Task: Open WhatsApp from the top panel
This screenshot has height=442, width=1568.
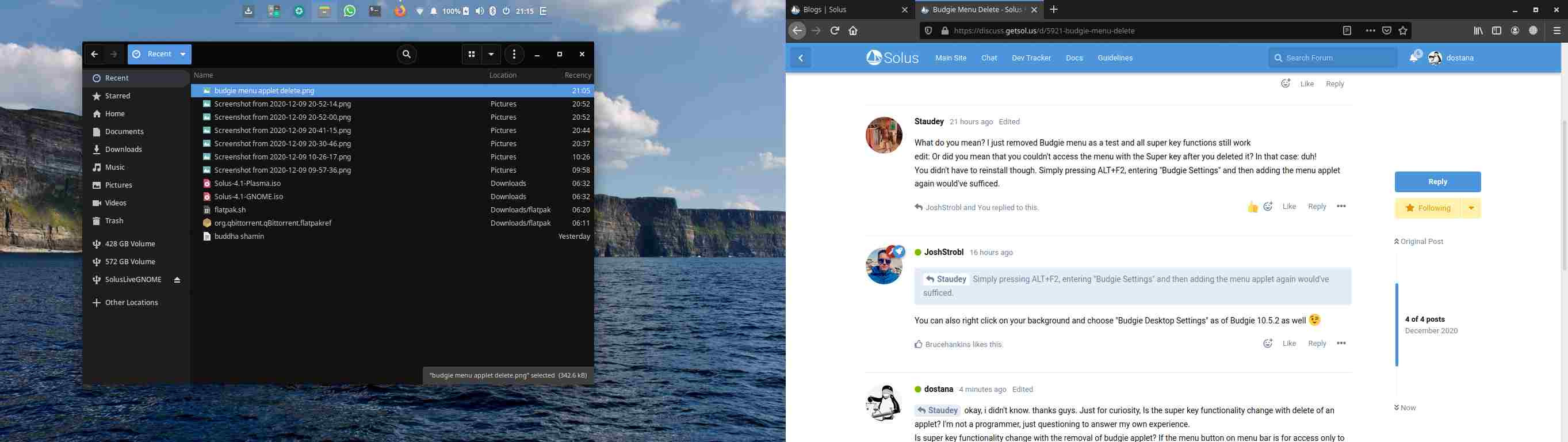Action: click(349, 11)
